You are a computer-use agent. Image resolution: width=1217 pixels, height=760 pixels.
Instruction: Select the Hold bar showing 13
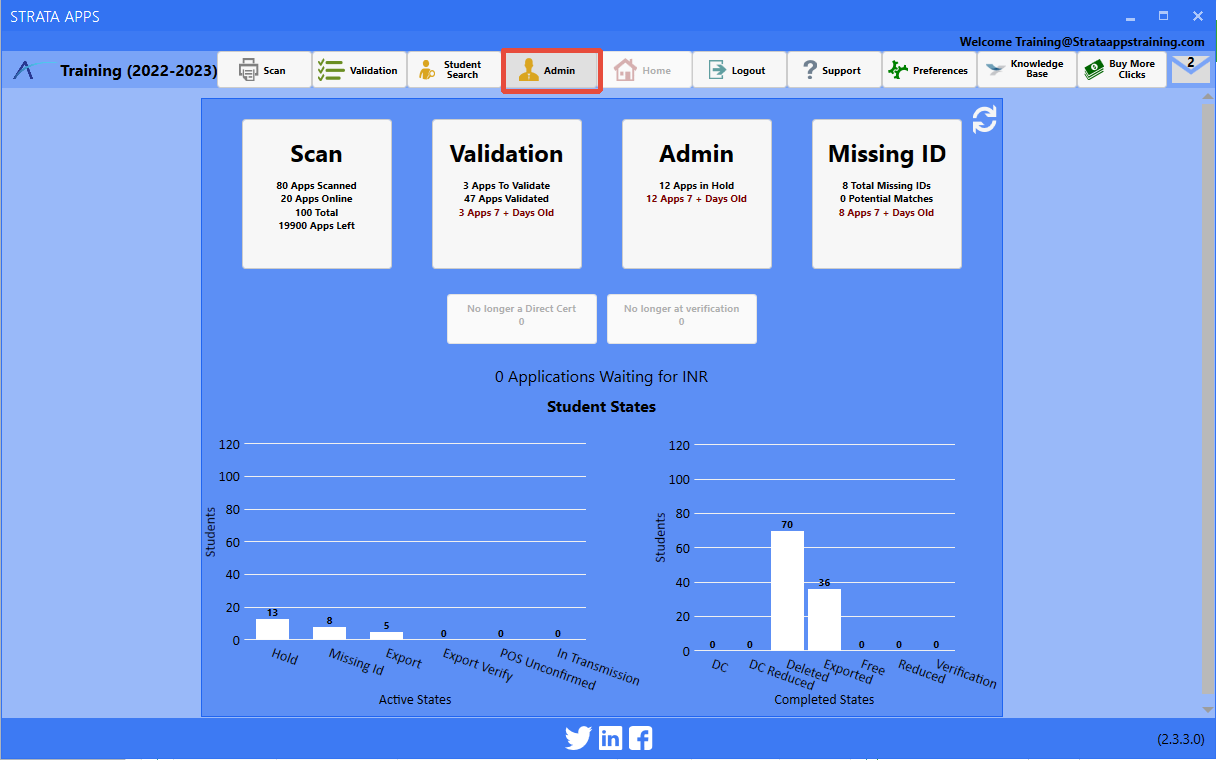point(272,629)
